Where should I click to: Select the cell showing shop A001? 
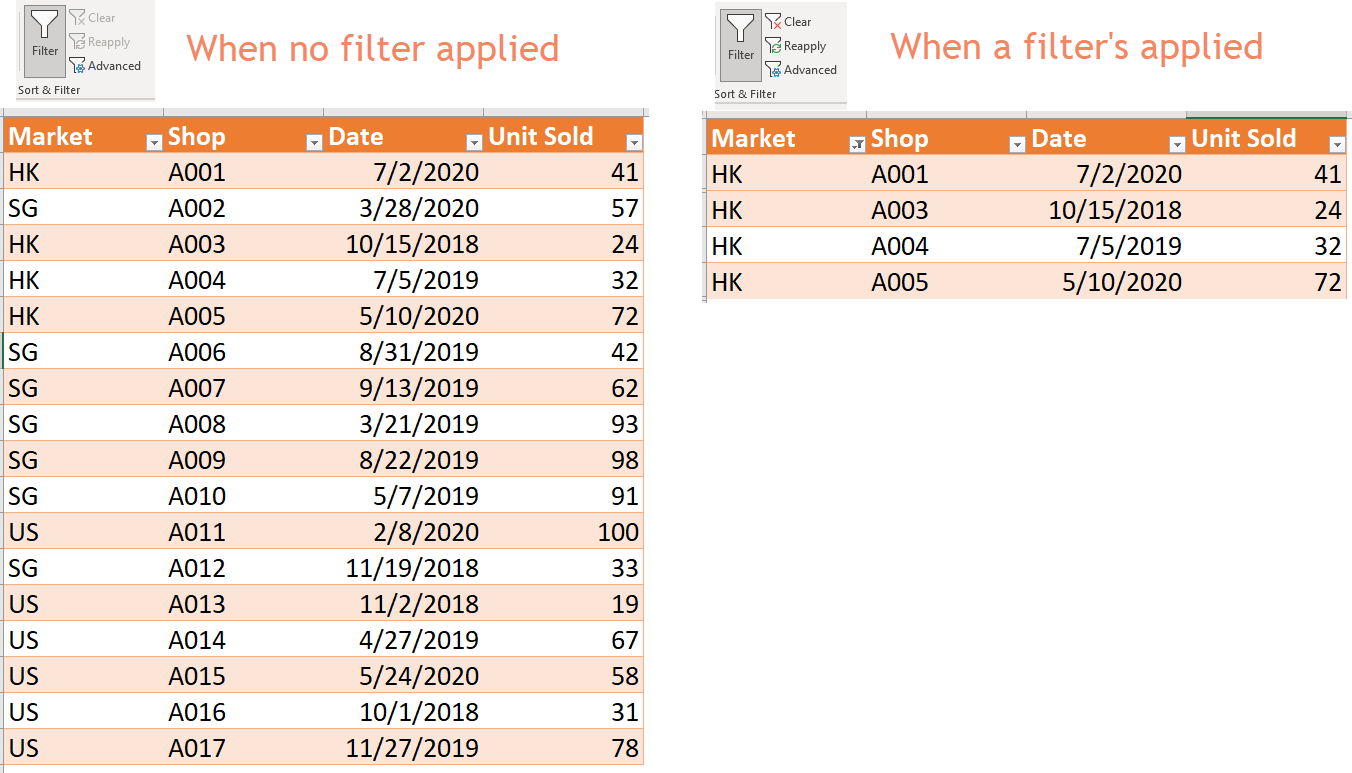(x=198, y=171)
